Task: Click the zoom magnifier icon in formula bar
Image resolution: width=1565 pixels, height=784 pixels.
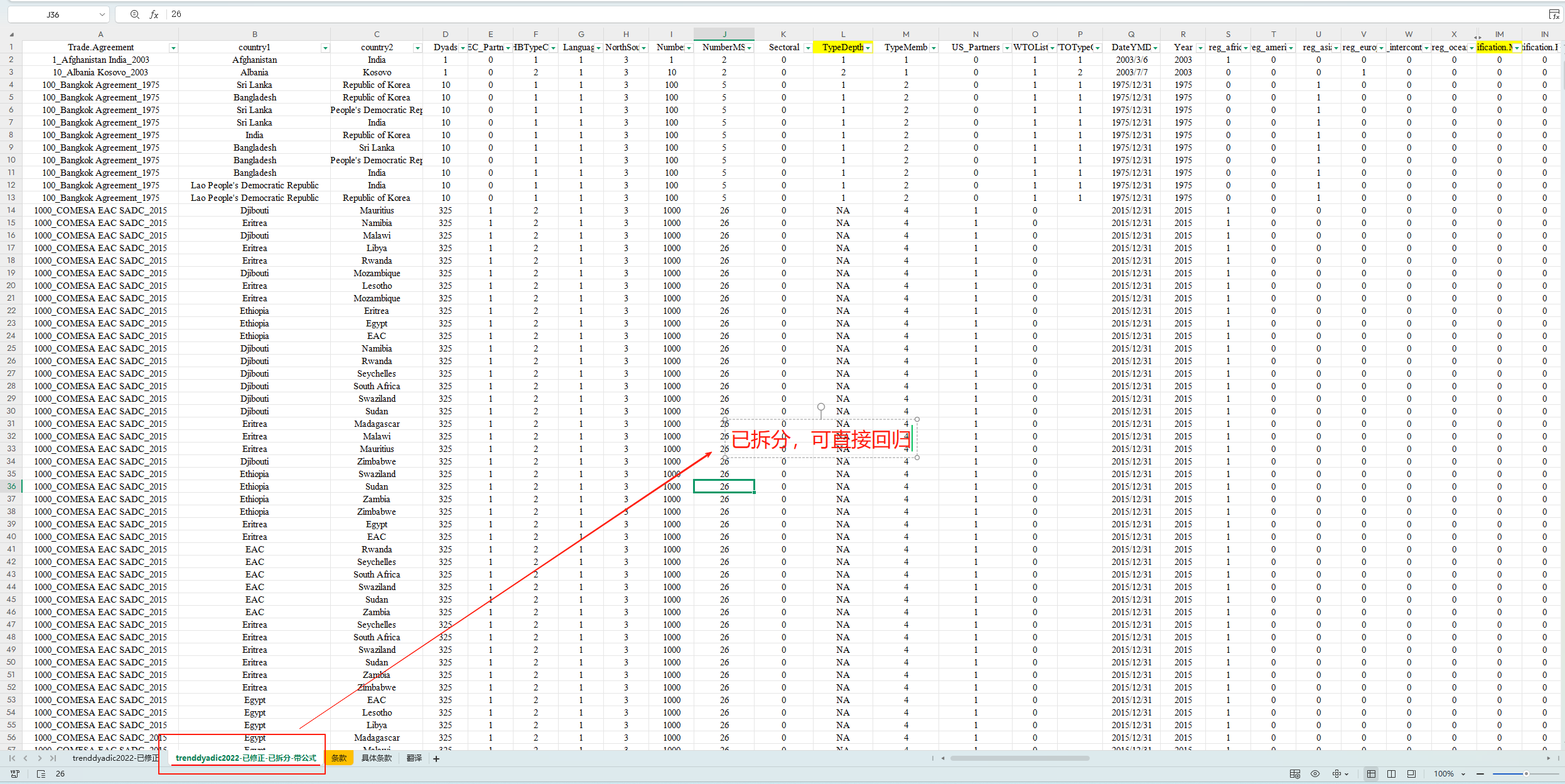Action: point(134,14)
